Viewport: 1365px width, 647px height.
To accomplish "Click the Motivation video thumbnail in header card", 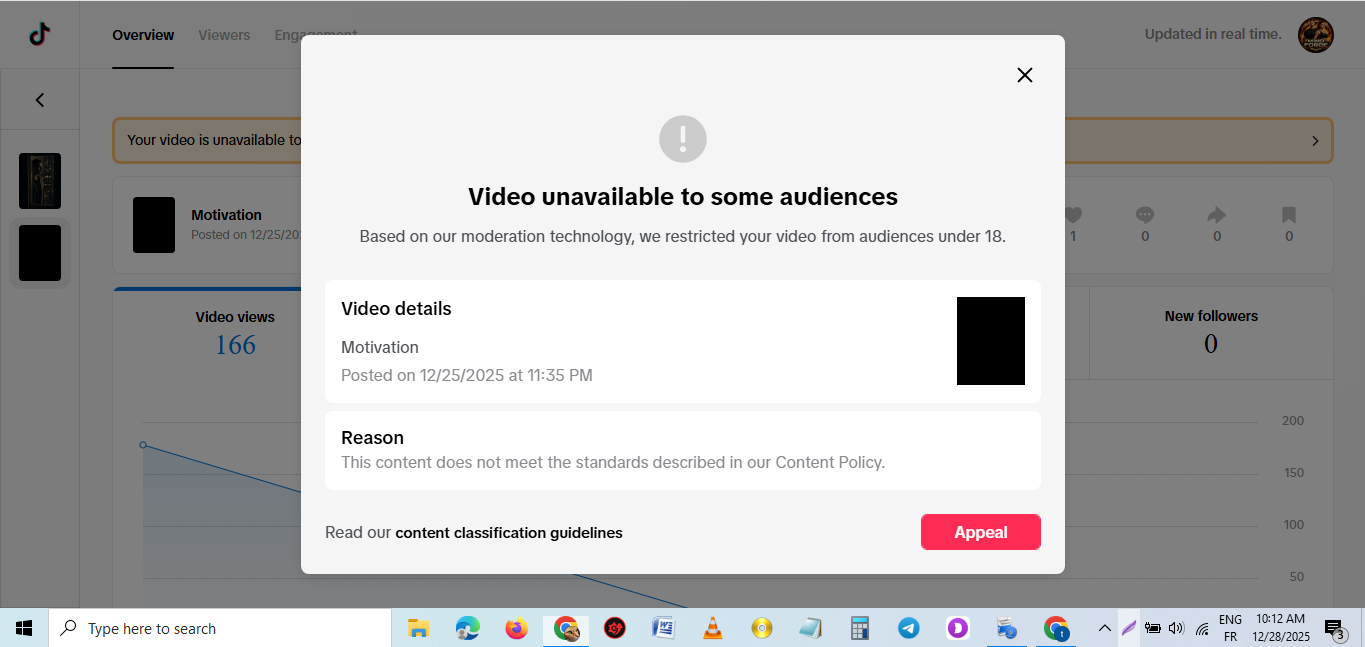I will (154, 225).
